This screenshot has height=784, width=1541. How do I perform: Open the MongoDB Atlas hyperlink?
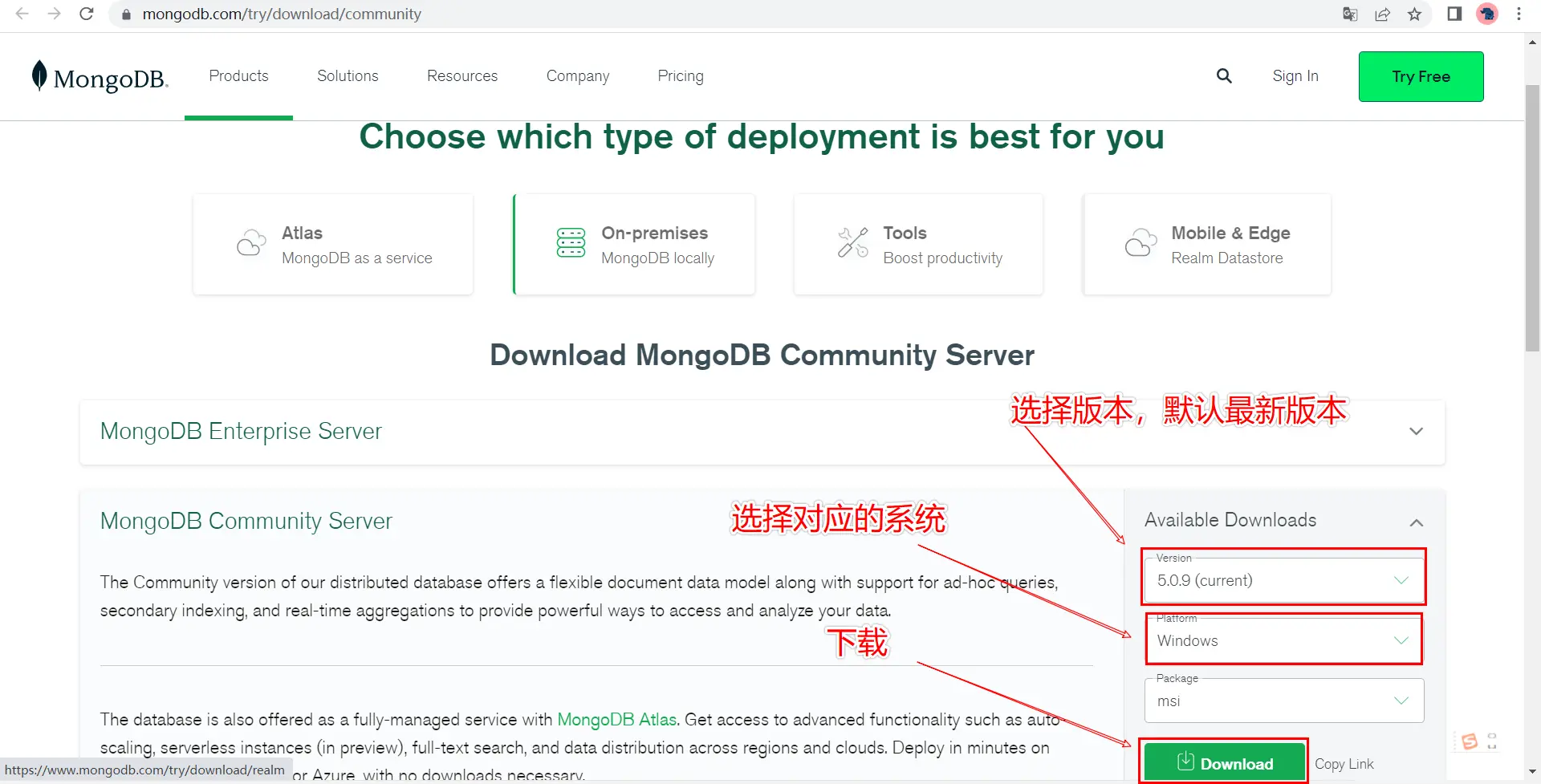[617, 719]
